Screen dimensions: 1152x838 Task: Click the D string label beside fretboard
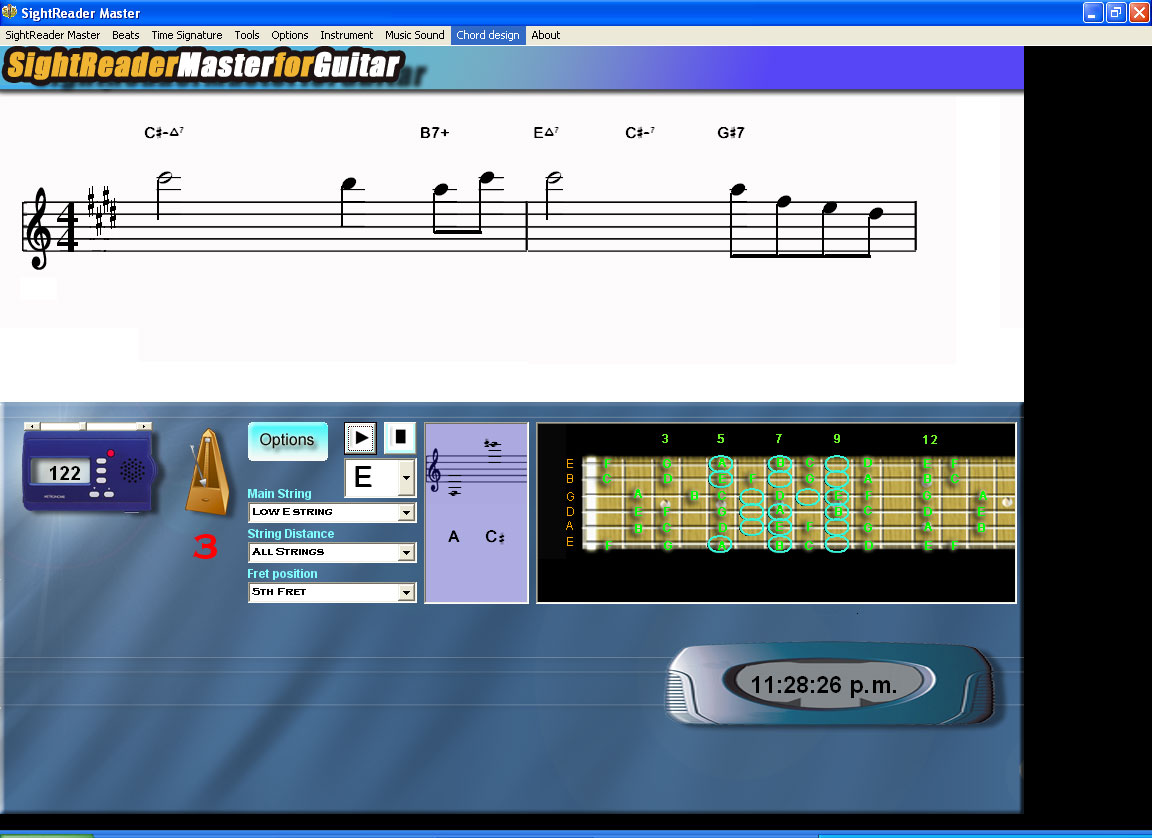click(x=569, y=511)
